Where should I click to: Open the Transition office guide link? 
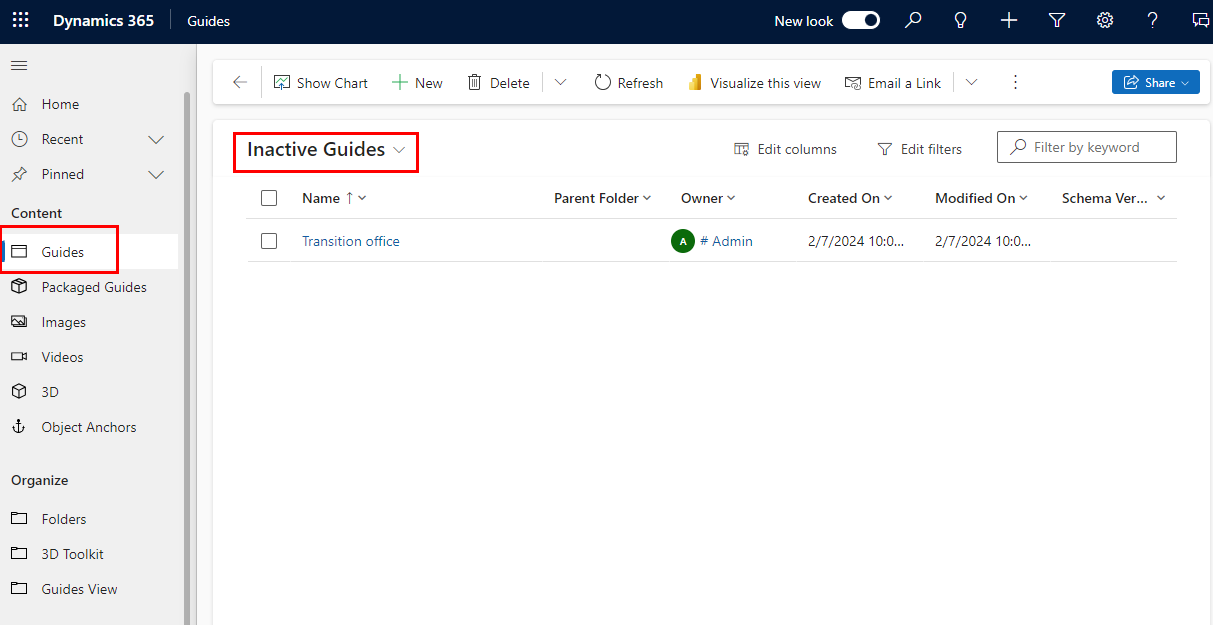(x=350, y=240)
